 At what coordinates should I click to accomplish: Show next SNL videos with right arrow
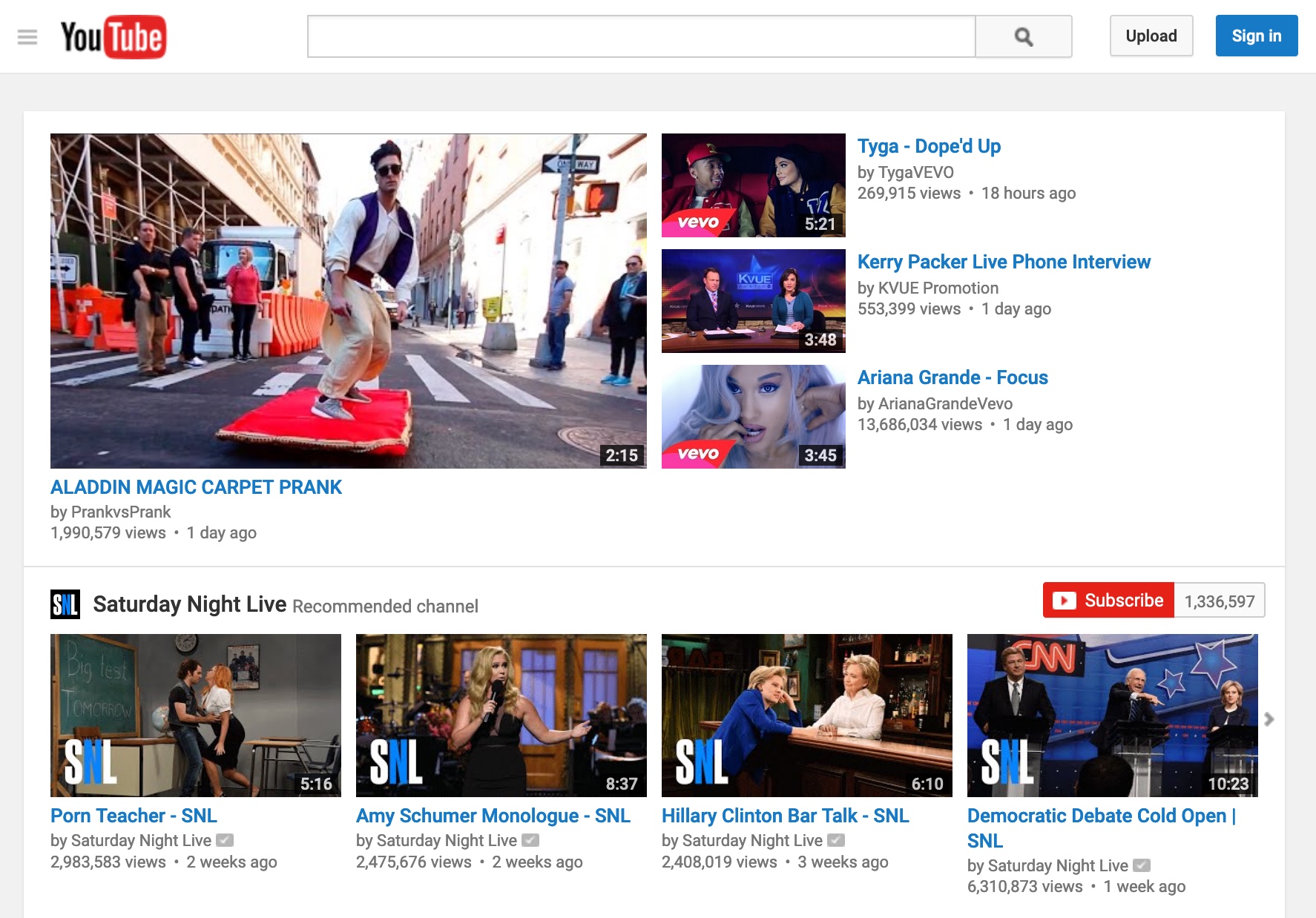click(x=1269, y=719)
